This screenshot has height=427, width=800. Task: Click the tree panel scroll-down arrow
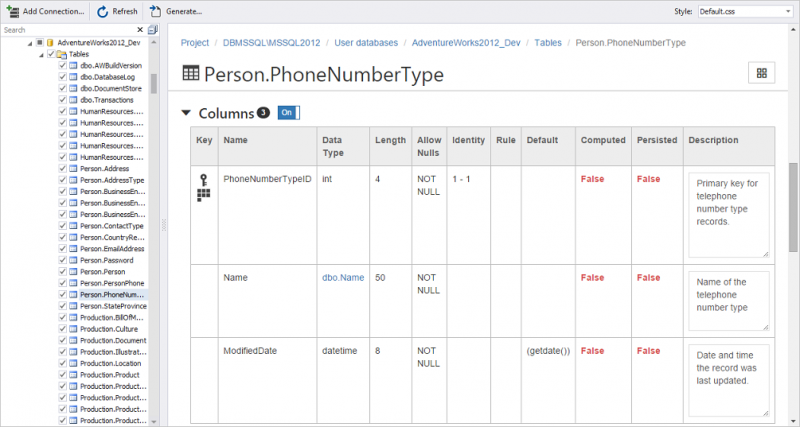[154, 422]
